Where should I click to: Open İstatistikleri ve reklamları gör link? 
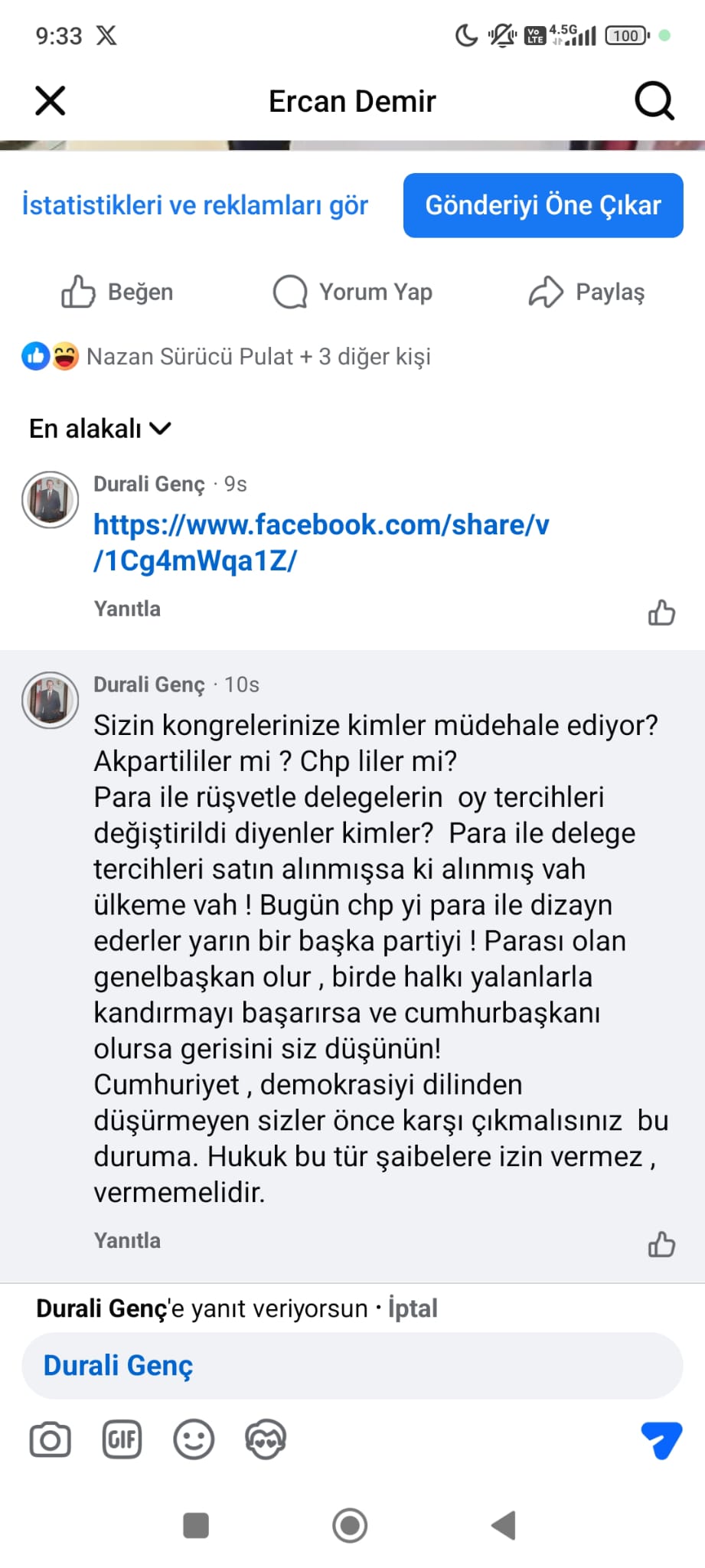click(195, 205)
